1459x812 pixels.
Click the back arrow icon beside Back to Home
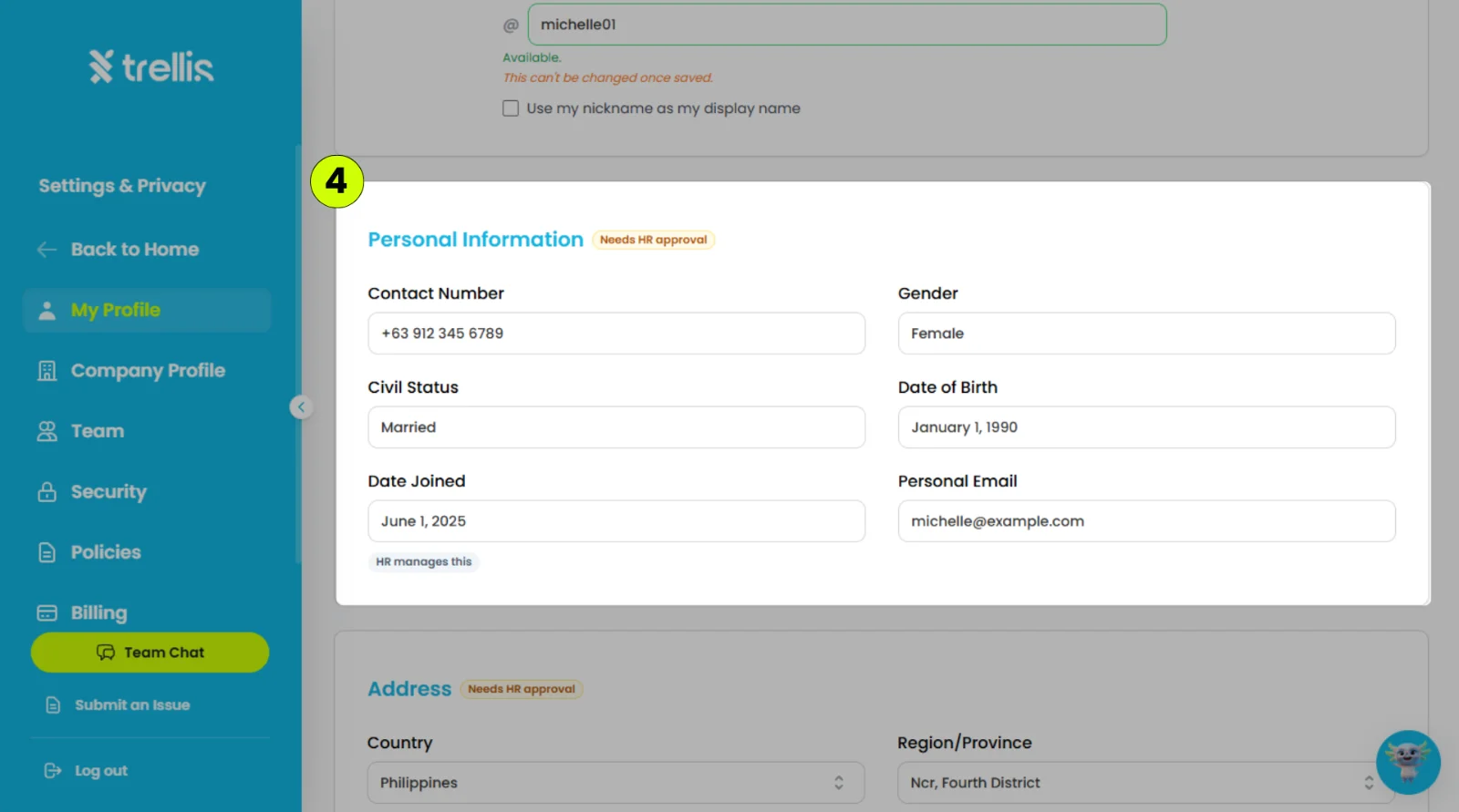(47, 250)
